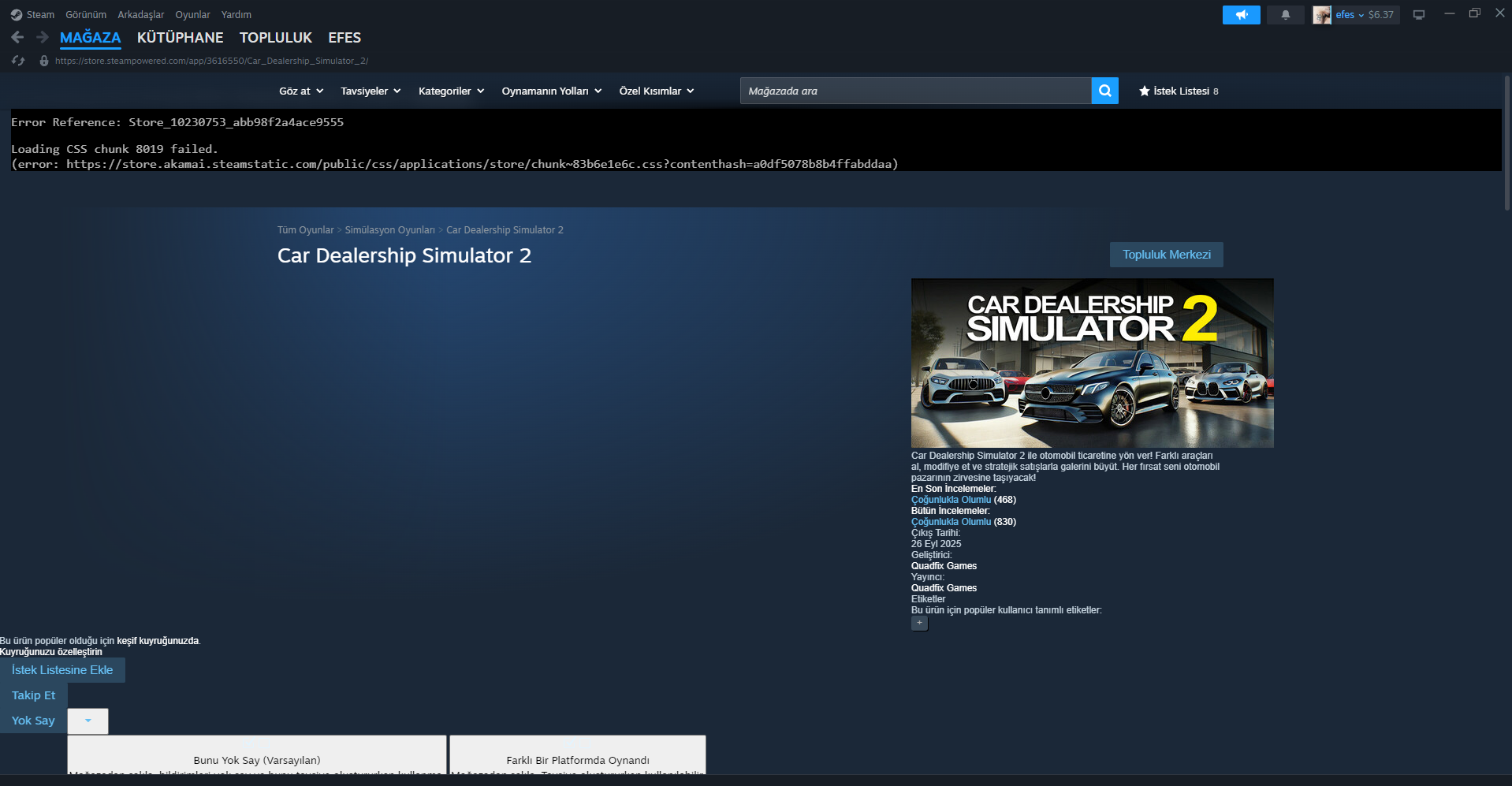Follow the Tüm Oyunlar breadcrumb
1512x786 pixels.
click(x=305, y=230)
